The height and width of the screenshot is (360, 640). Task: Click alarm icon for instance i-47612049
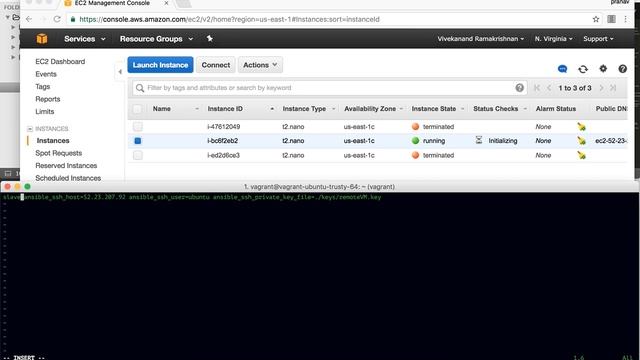[x=581, y=127]
